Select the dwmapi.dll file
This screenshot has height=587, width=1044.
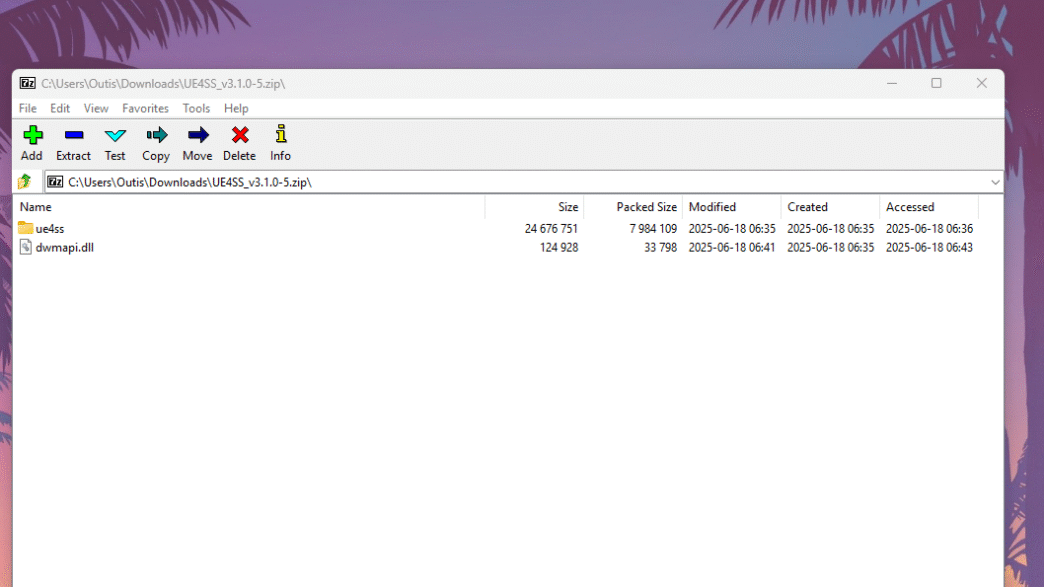64,247
